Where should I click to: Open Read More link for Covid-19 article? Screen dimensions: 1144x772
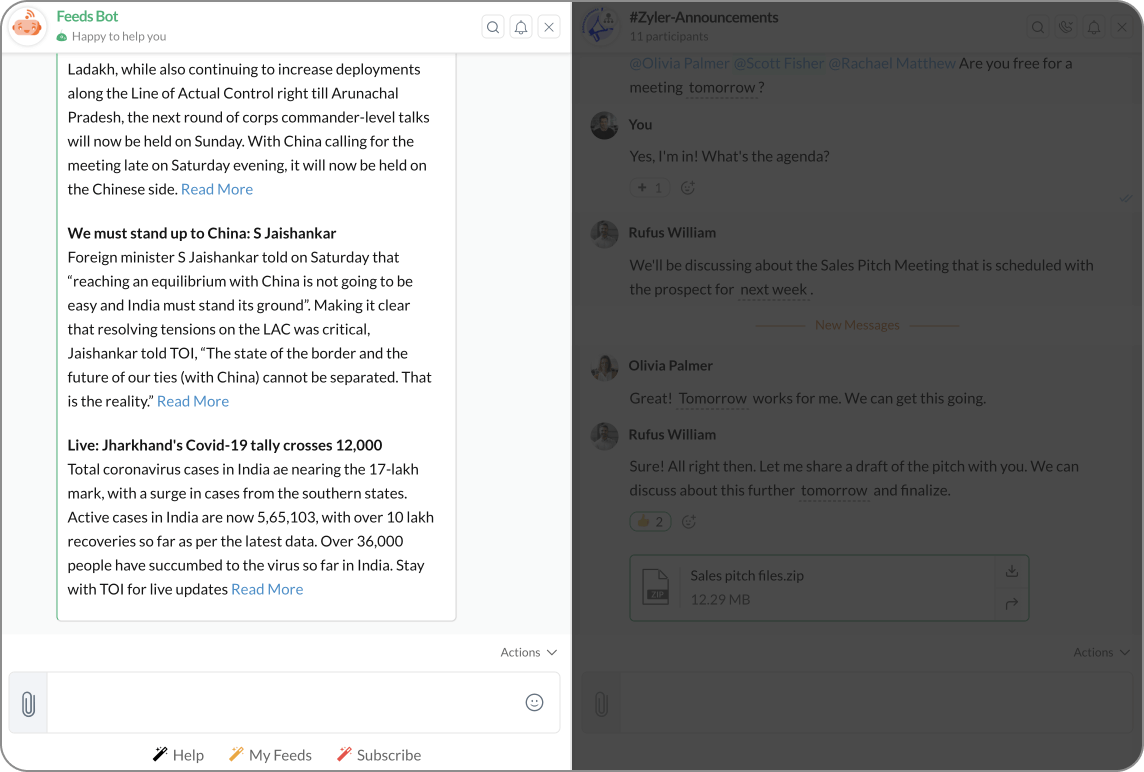pyautogui.click(x=267, y=589)
